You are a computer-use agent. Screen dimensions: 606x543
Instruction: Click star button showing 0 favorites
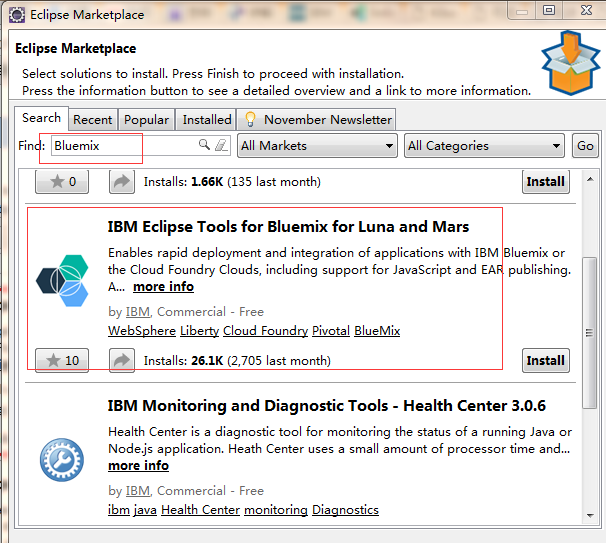click(62, 181)
